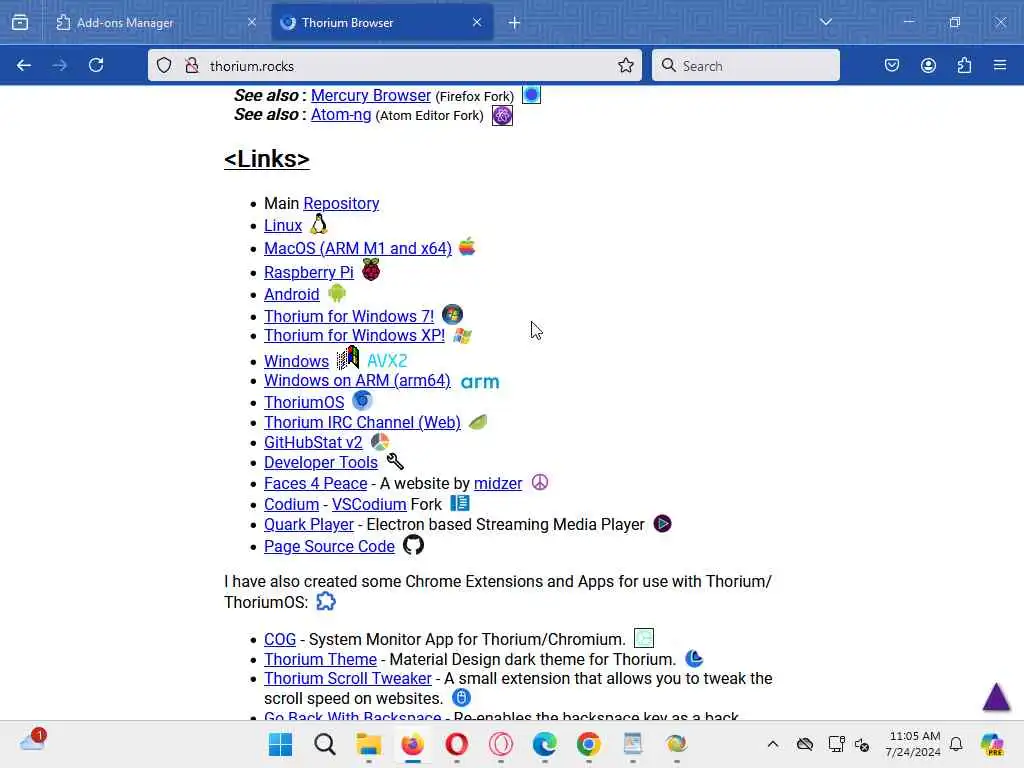The height and width of the screenshot is (768, 1024).
Task: Close the Thorium Browser tab
Action: tap(477, 23)
